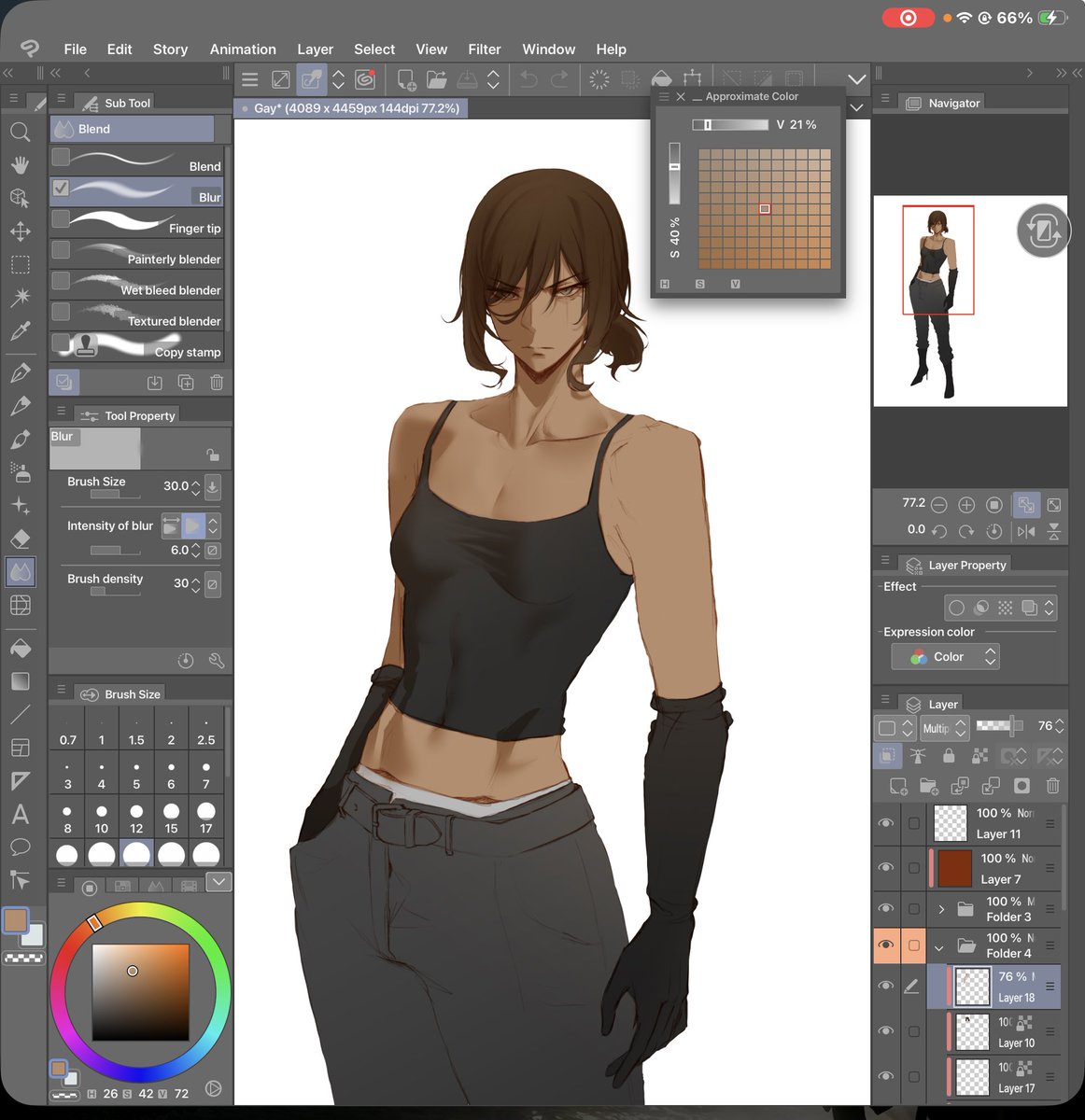Image resolution: width=1085 pixels, height=1120 pixels.
Task: Create new layer folder icon
Action: click(928, 786)
